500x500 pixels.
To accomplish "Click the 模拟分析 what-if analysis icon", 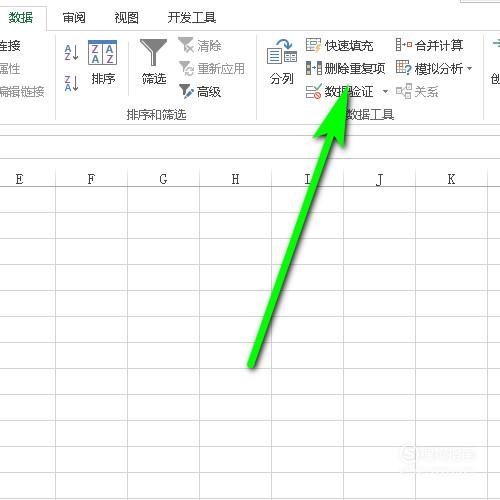I will coord(404,68).
